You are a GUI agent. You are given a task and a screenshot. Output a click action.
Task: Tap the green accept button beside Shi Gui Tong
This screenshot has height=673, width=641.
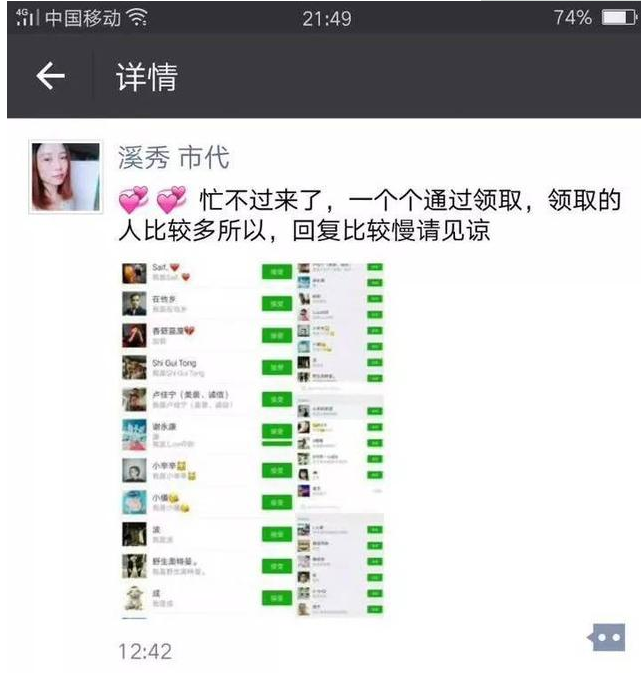point(277,368)
